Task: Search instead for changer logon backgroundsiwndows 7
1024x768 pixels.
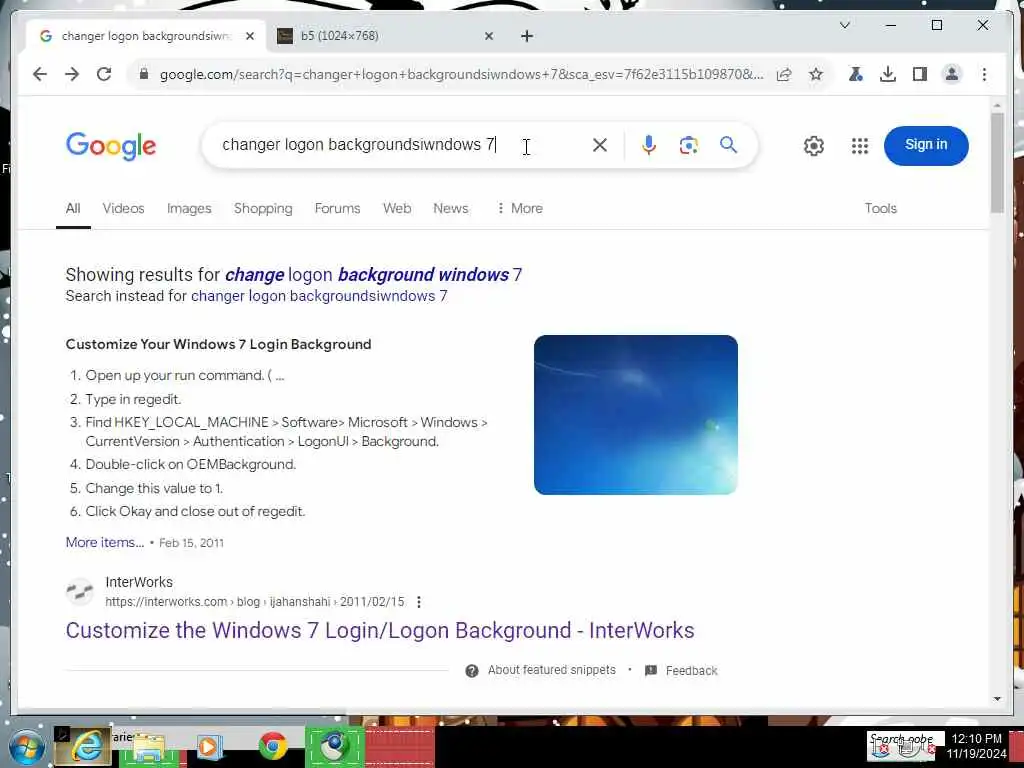Action: coord(319,296)
